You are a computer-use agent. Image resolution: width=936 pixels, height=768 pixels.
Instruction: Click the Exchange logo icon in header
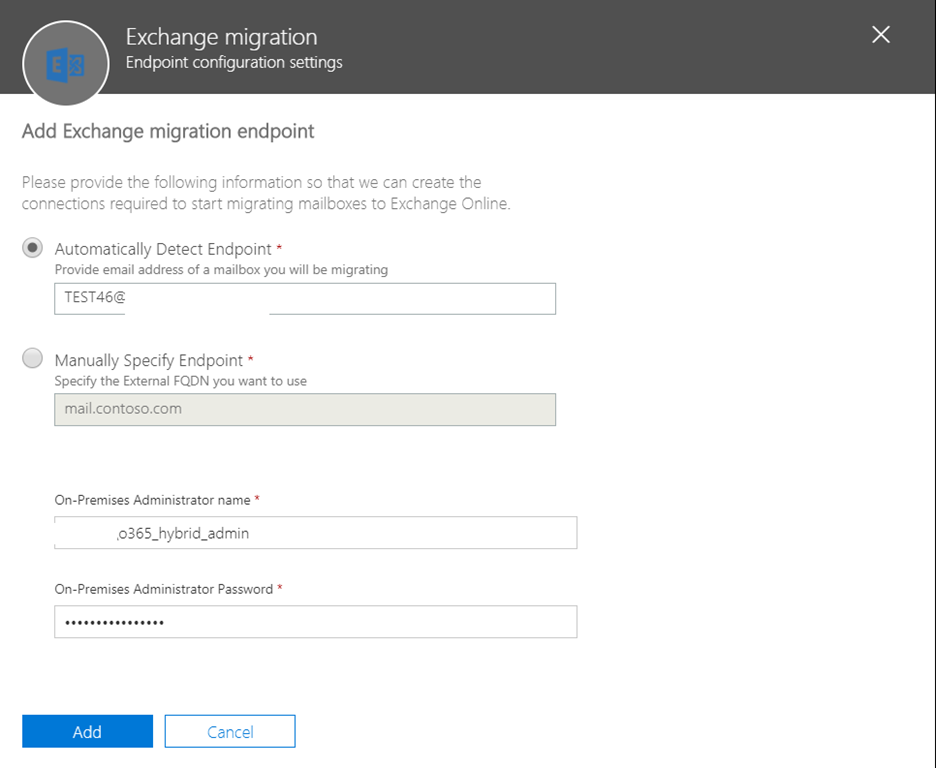[66, 63]
